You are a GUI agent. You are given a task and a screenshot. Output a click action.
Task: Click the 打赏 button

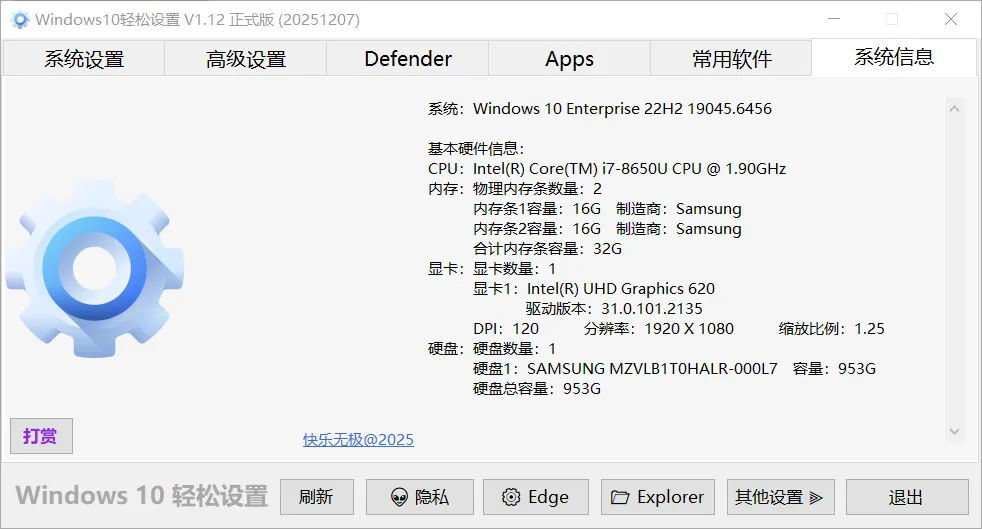point(41,436)
